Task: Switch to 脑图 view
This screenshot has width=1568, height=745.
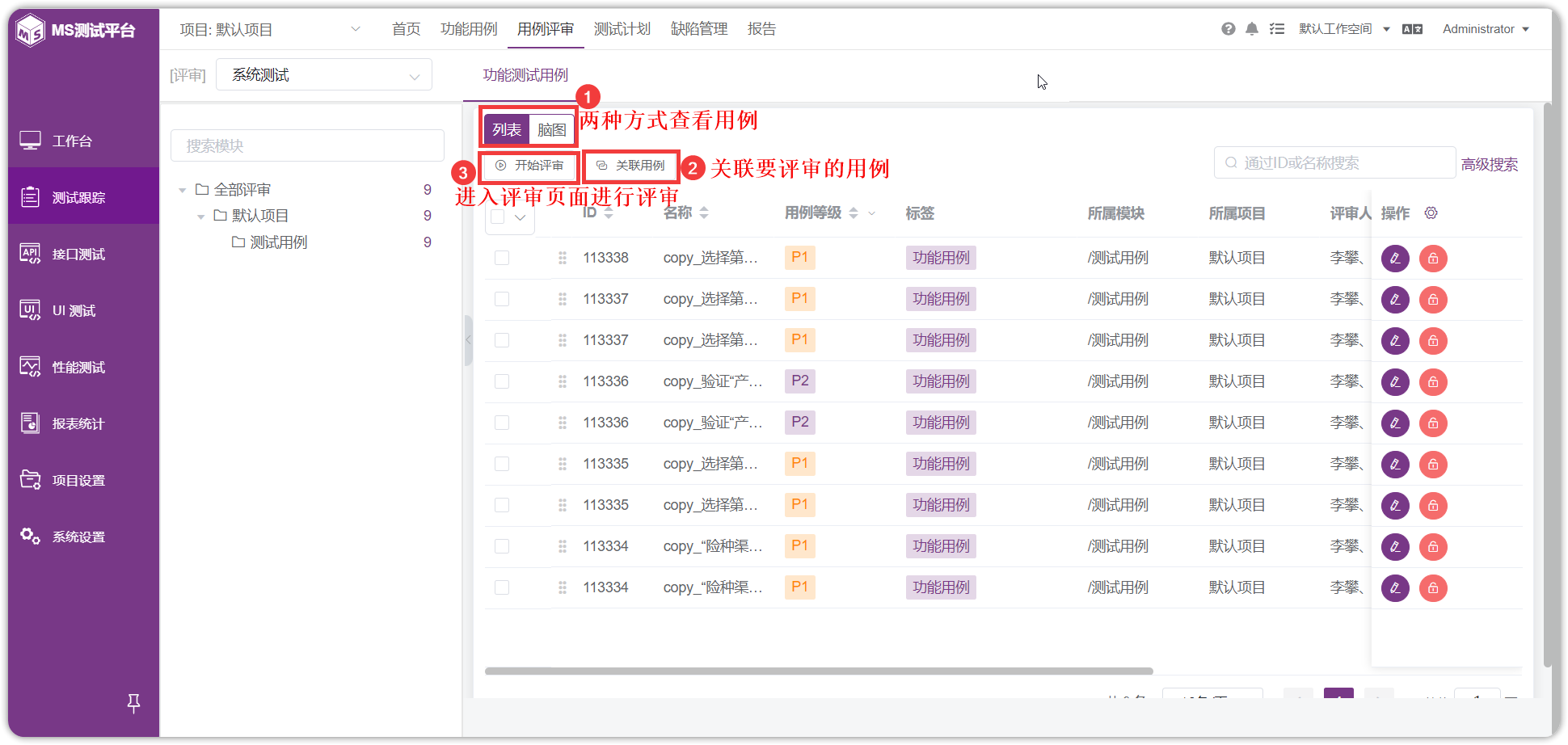Action: (x=551, y=130)
